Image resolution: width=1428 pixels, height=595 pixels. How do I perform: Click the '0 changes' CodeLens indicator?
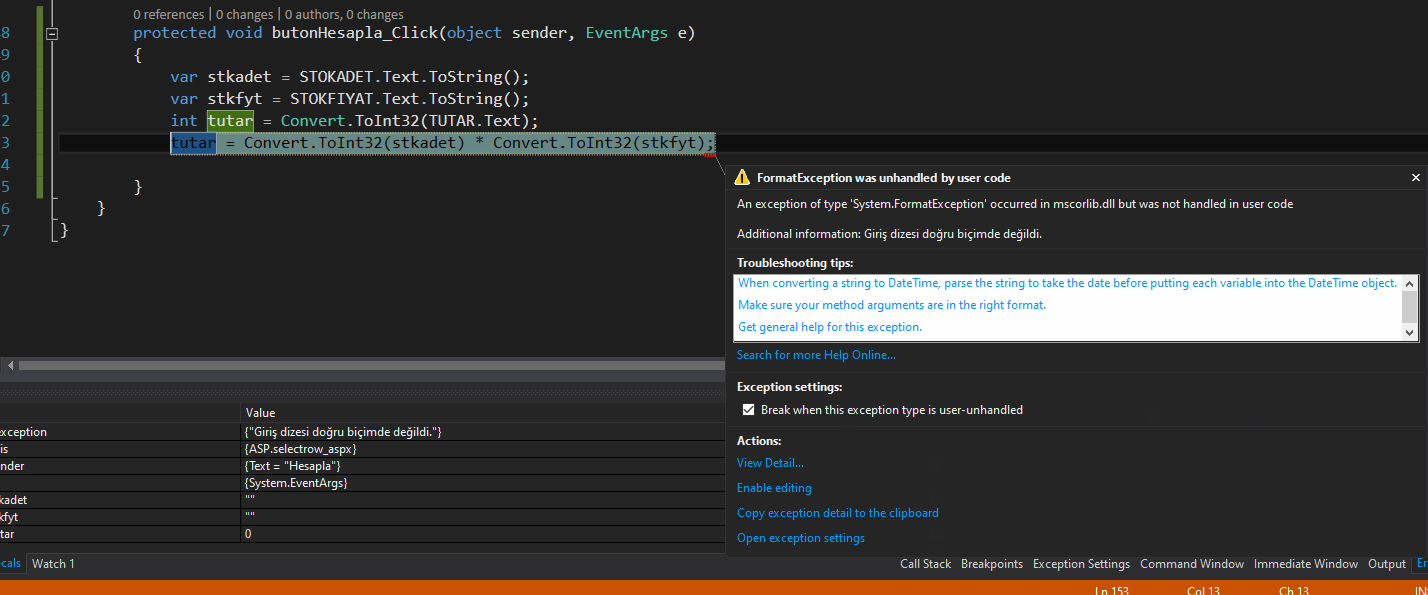click(x=244, y=15)
